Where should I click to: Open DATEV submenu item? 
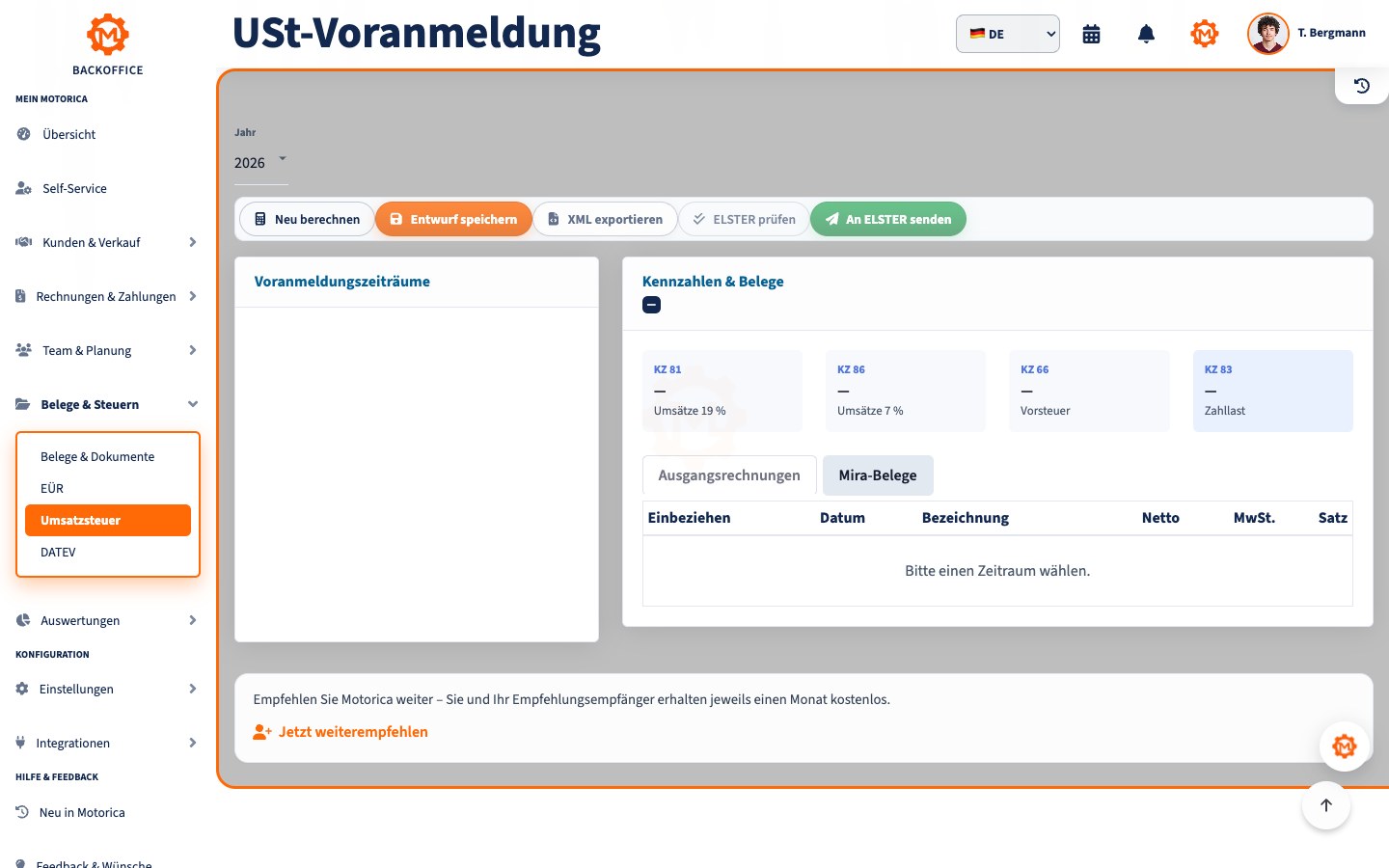(108, 552)
